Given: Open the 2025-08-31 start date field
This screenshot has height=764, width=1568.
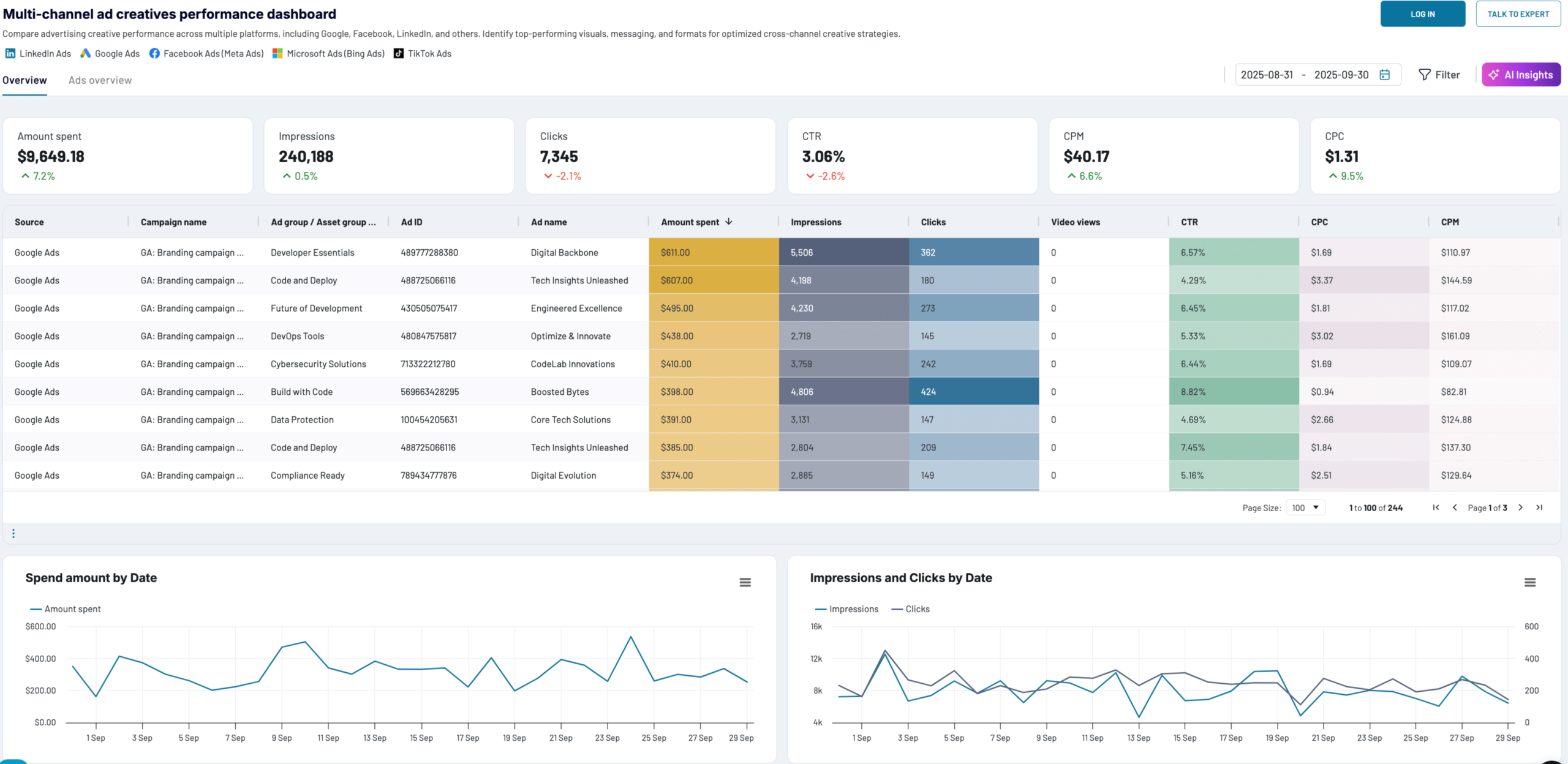Looking at the screenshot, I should [x=1267, y=75].
